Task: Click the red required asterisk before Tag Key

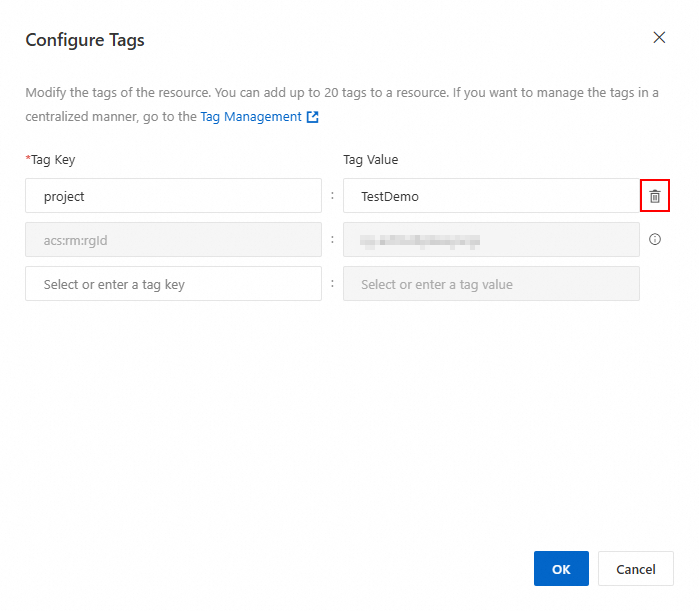Action: click(27, 159)
